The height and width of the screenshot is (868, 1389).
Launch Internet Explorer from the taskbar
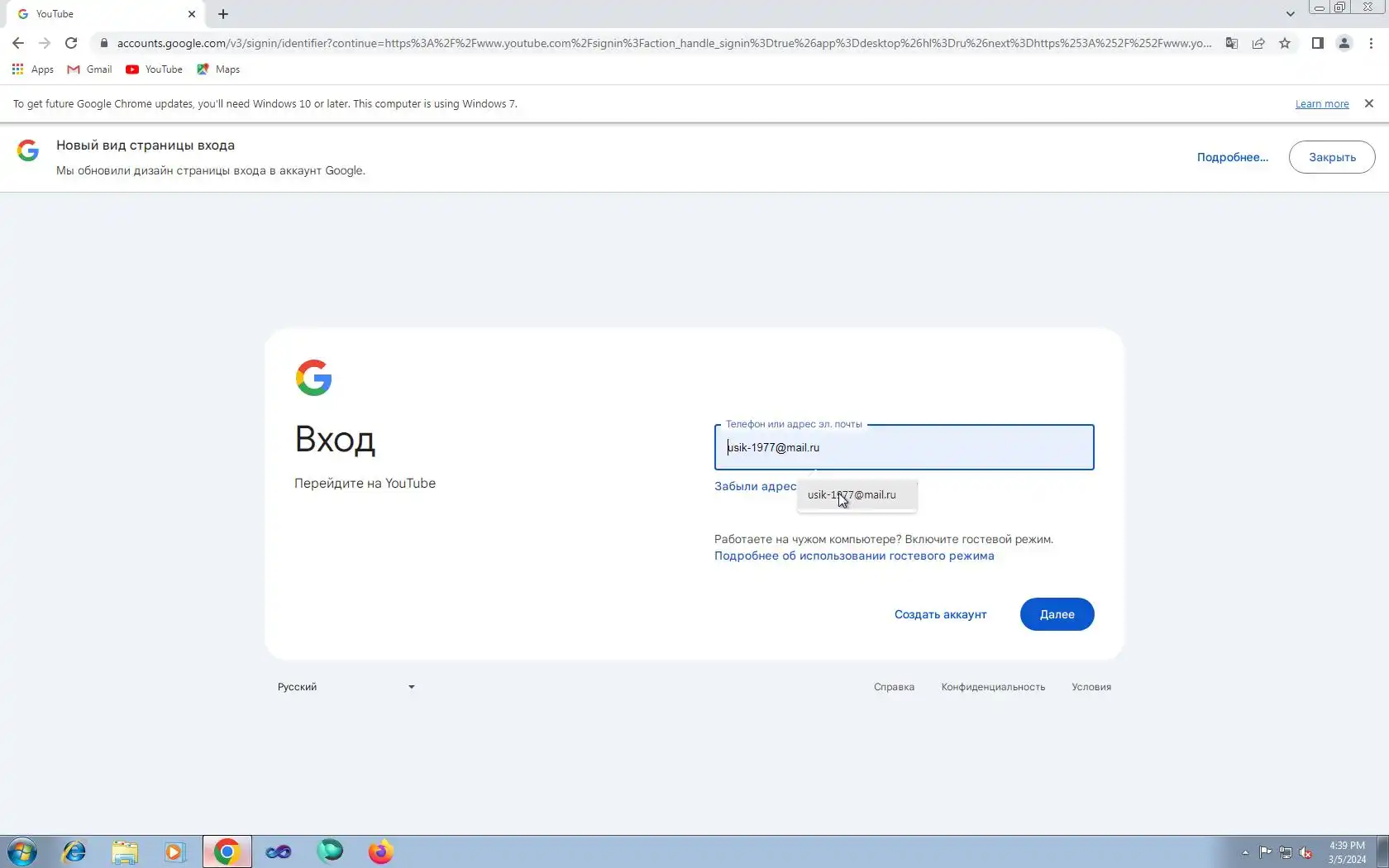click(x=74, y=851)
